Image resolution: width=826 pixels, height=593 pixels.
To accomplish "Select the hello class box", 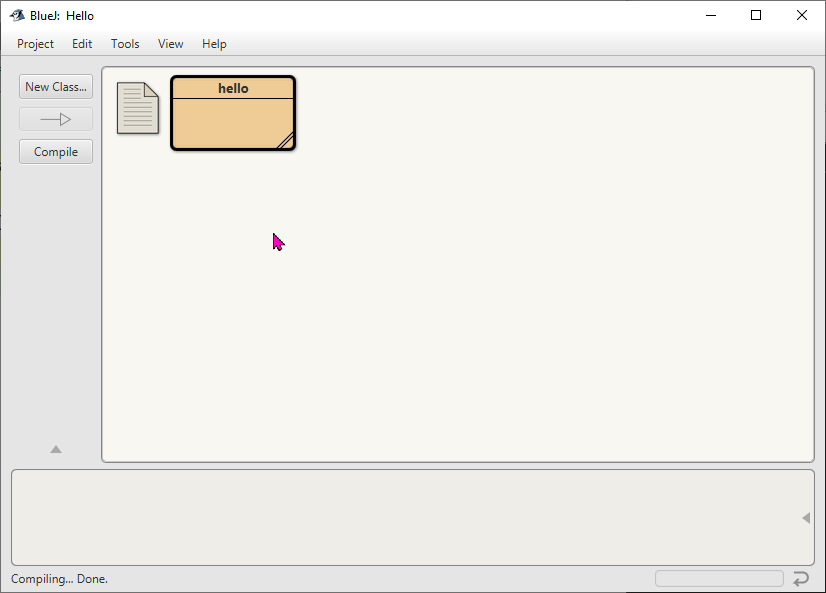I will pyautogui.click(x=233, y=120).
